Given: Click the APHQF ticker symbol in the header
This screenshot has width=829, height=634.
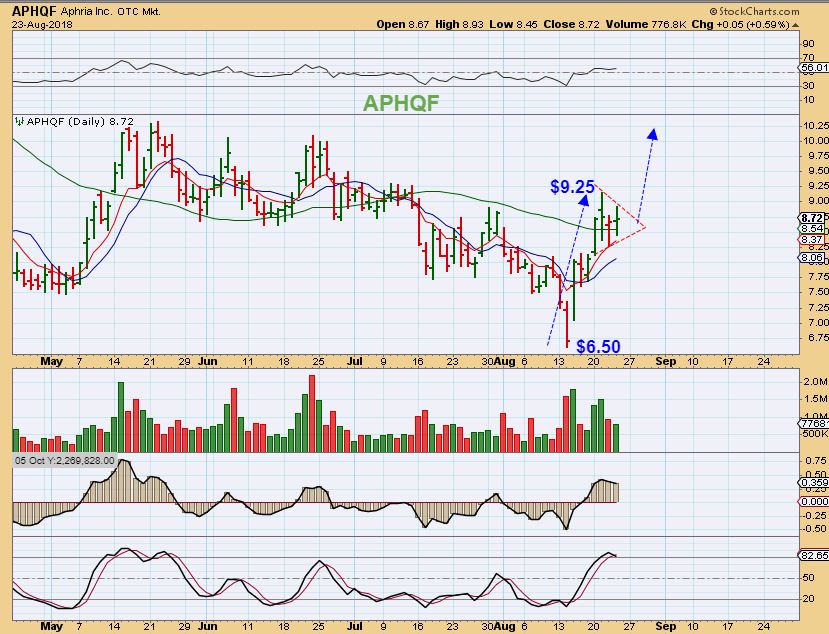Looking at the screenshot, I should tap(34, 11).
